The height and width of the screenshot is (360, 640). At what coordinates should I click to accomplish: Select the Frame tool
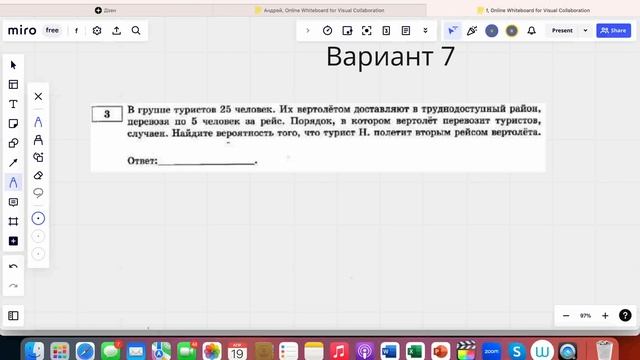coord(13,222)
